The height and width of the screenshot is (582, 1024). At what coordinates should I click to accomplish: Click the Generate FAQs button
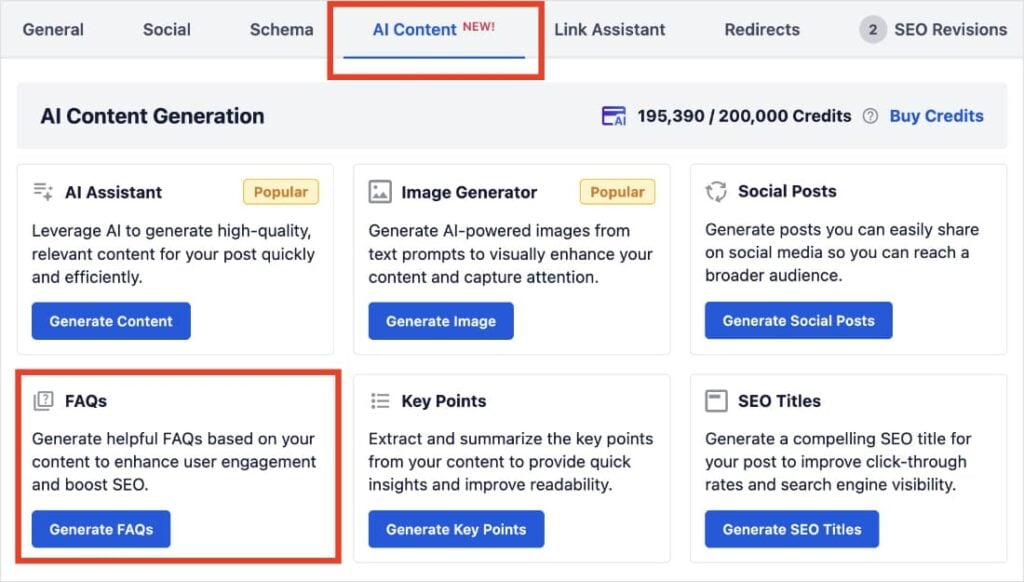(x=100, y=529)
